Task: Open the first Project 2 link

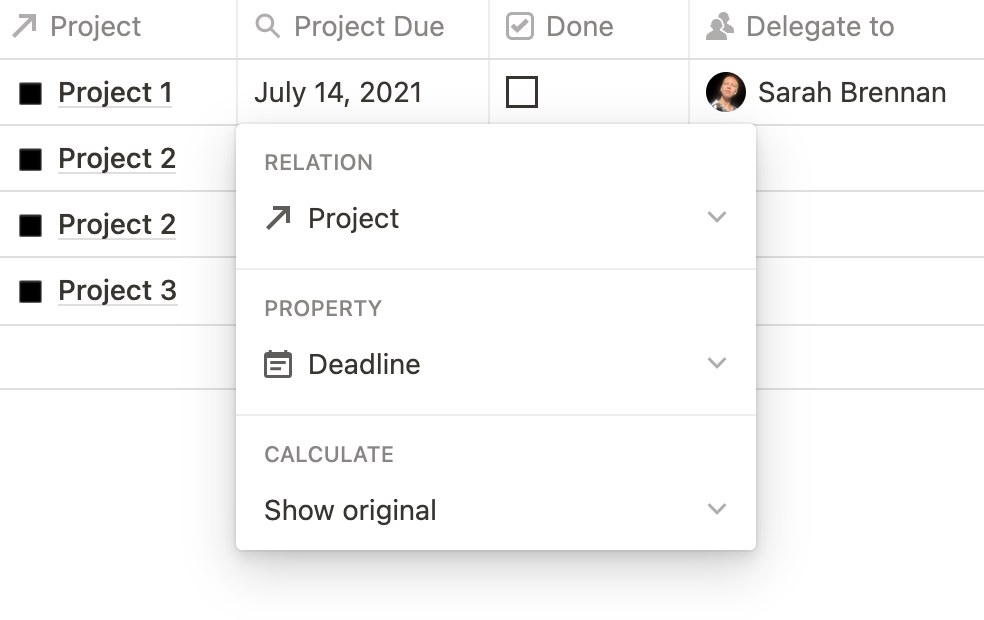Action: click(x=117, y=159)
